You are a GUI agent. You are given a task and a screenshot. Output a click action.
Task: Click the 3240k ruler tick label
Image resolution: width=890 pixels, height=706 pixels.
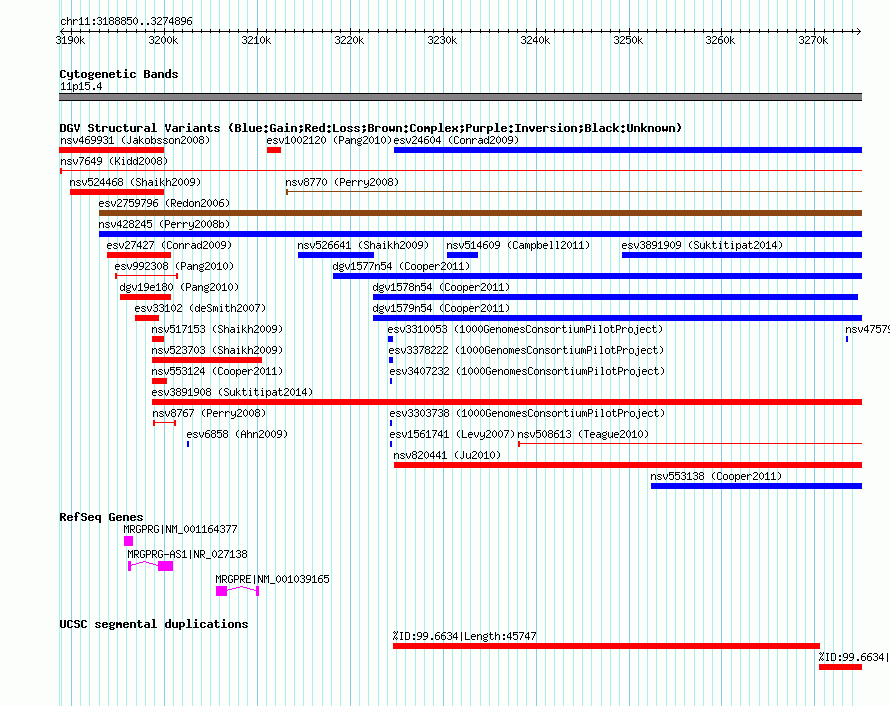pyautogui.click(x=535, y=40)
